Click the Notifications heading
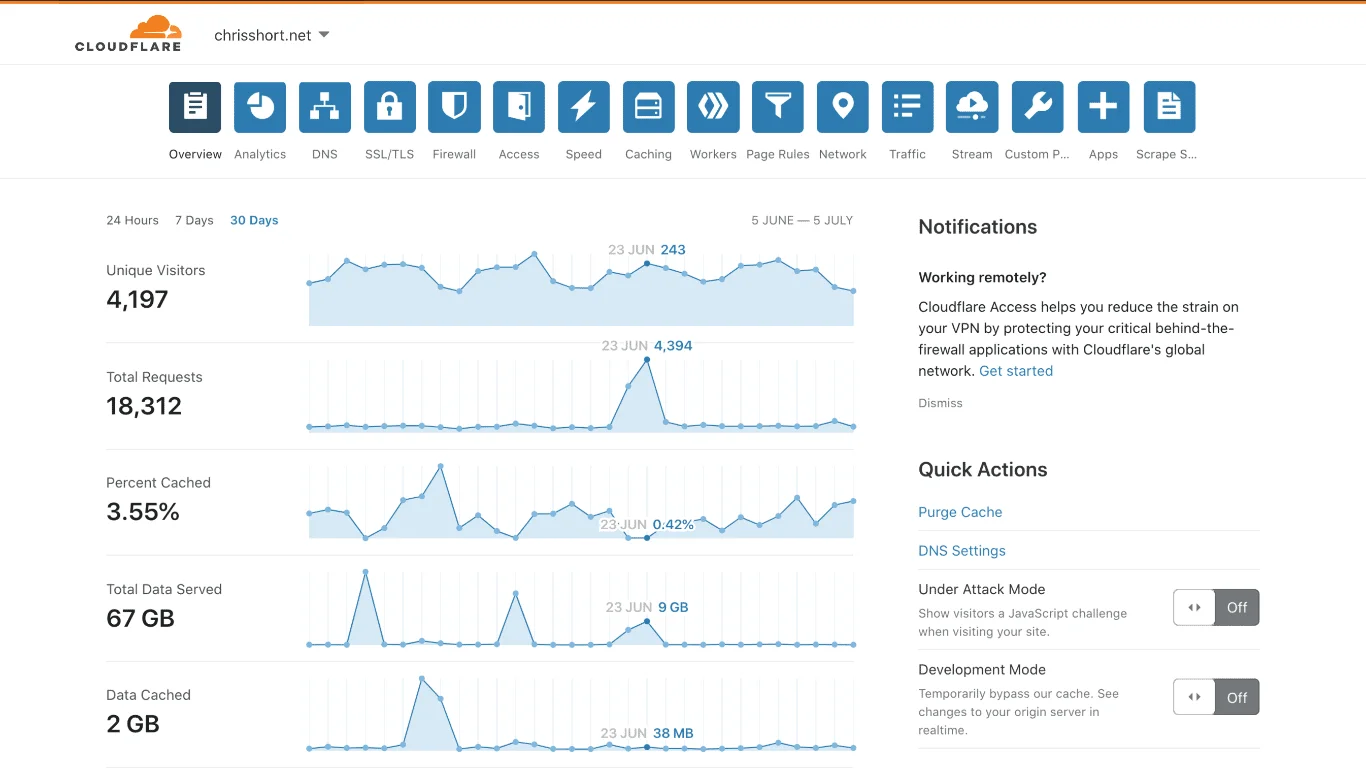Screen dimensions: 1366x769 tap(977, 227)
